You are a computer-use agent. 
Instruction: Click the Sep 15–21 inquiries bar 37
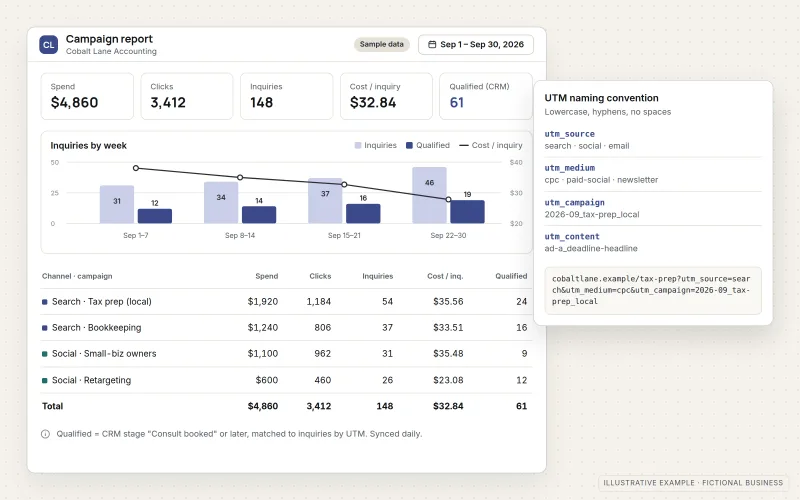click(x=325, y=201)
